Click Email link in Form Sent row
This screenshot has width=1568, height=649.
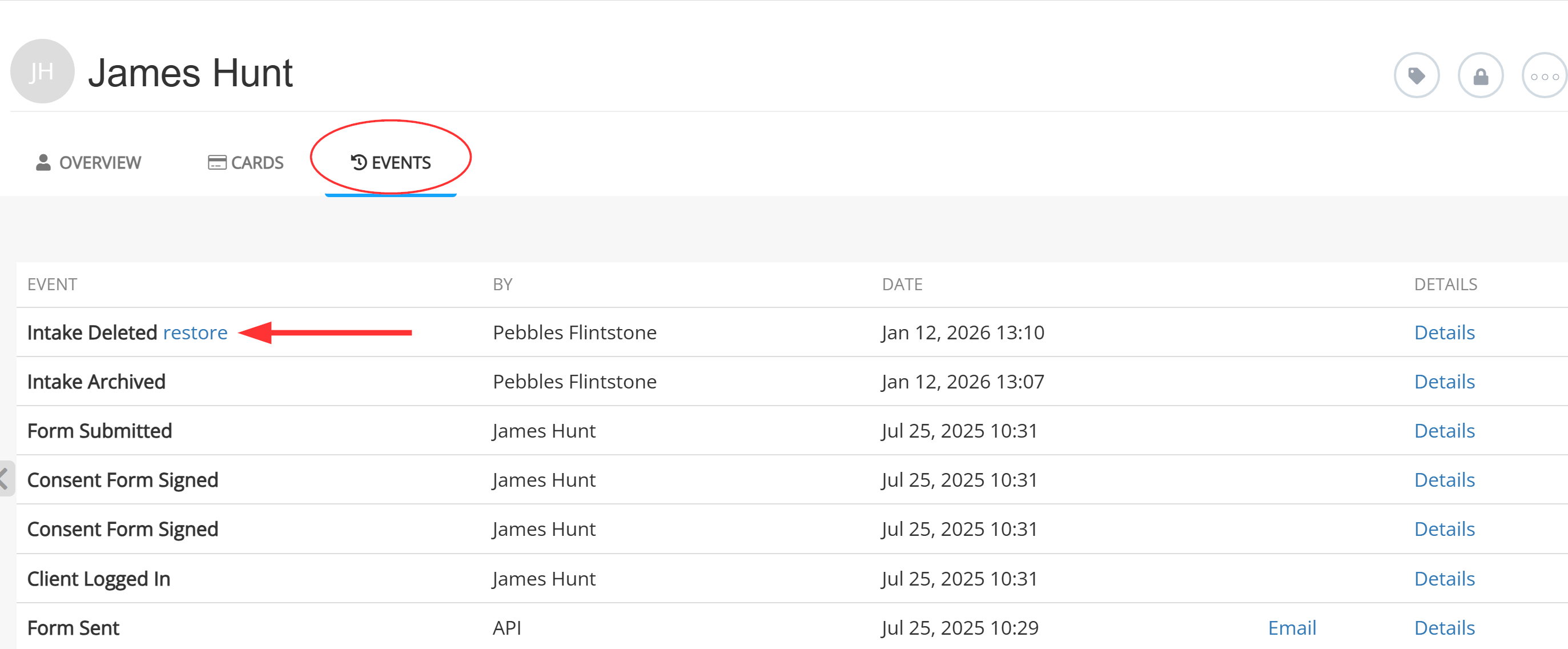pos(1292,628)
